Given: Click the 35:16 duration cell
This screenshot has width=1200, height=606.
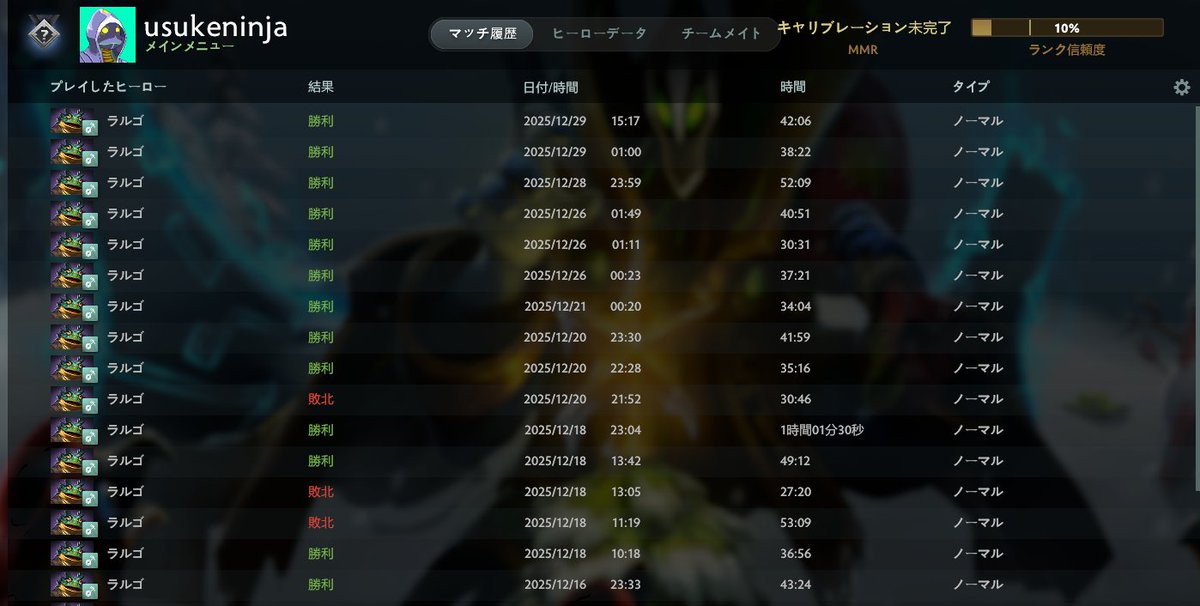Looking at the screenshot, I should [x=796, y=368].
